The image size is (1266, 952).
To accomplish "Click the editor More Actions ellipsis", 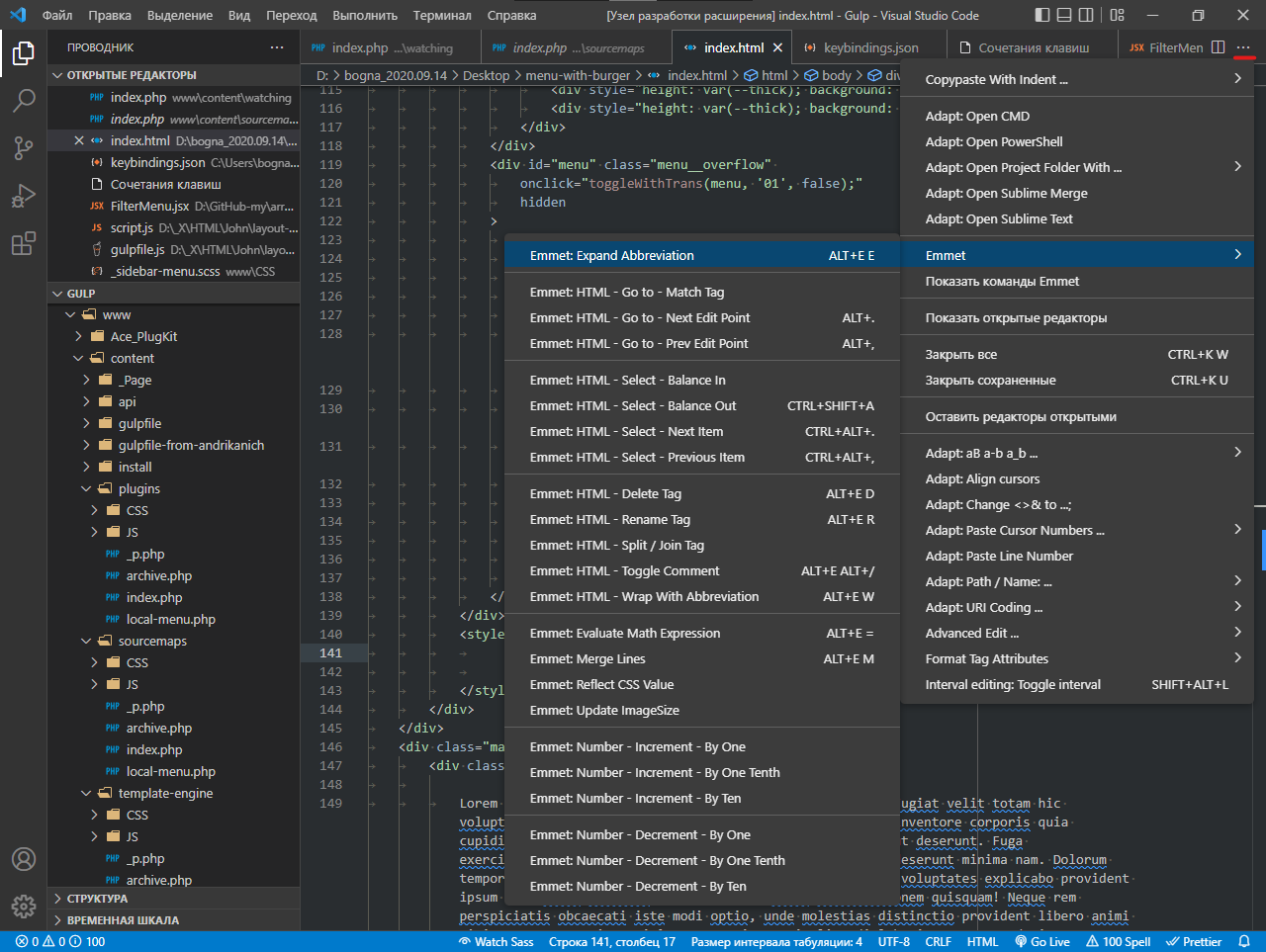I will (x=1243, y=47).
